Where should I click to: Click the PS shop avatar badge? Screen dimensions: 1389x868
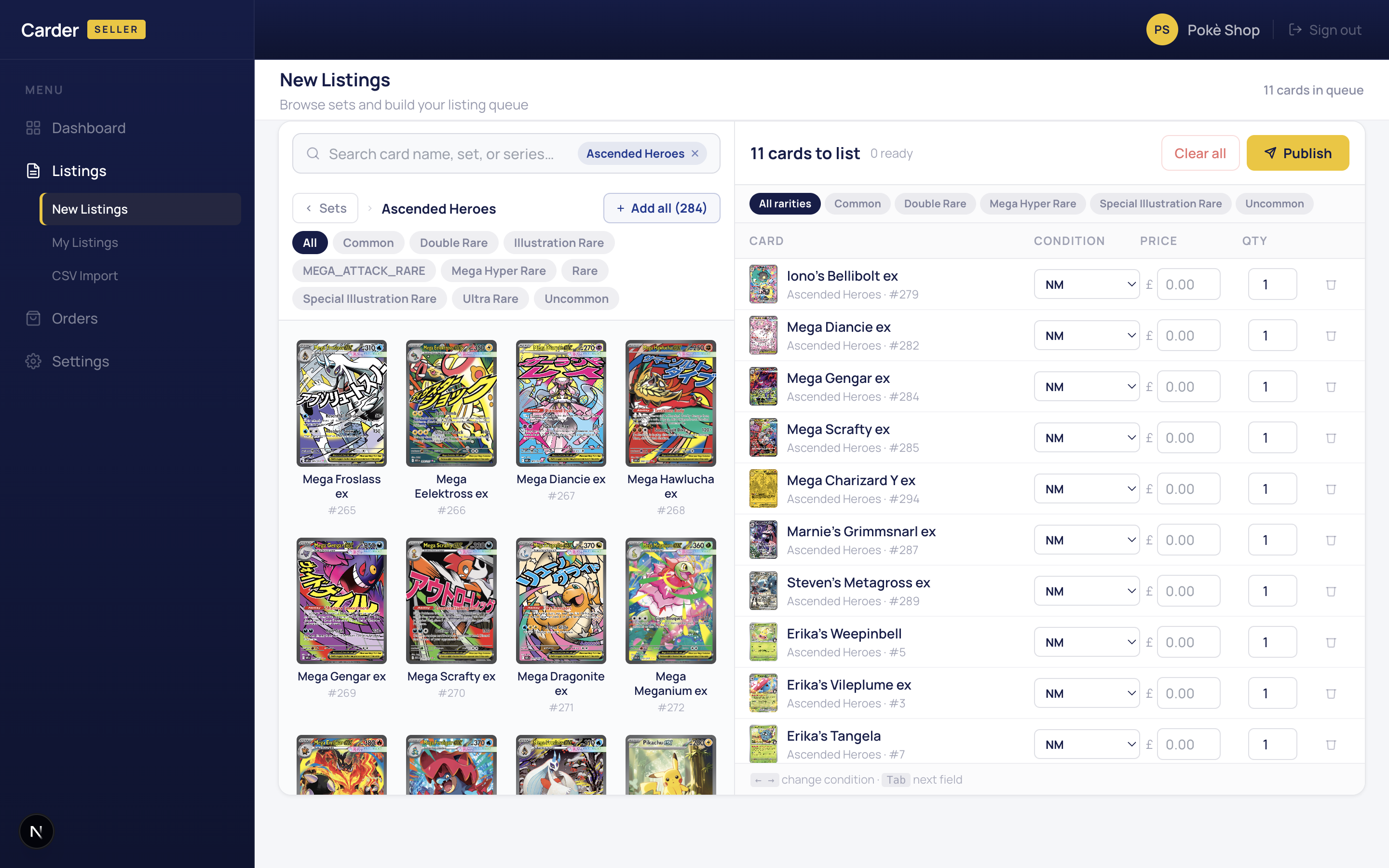[1162, 29]
